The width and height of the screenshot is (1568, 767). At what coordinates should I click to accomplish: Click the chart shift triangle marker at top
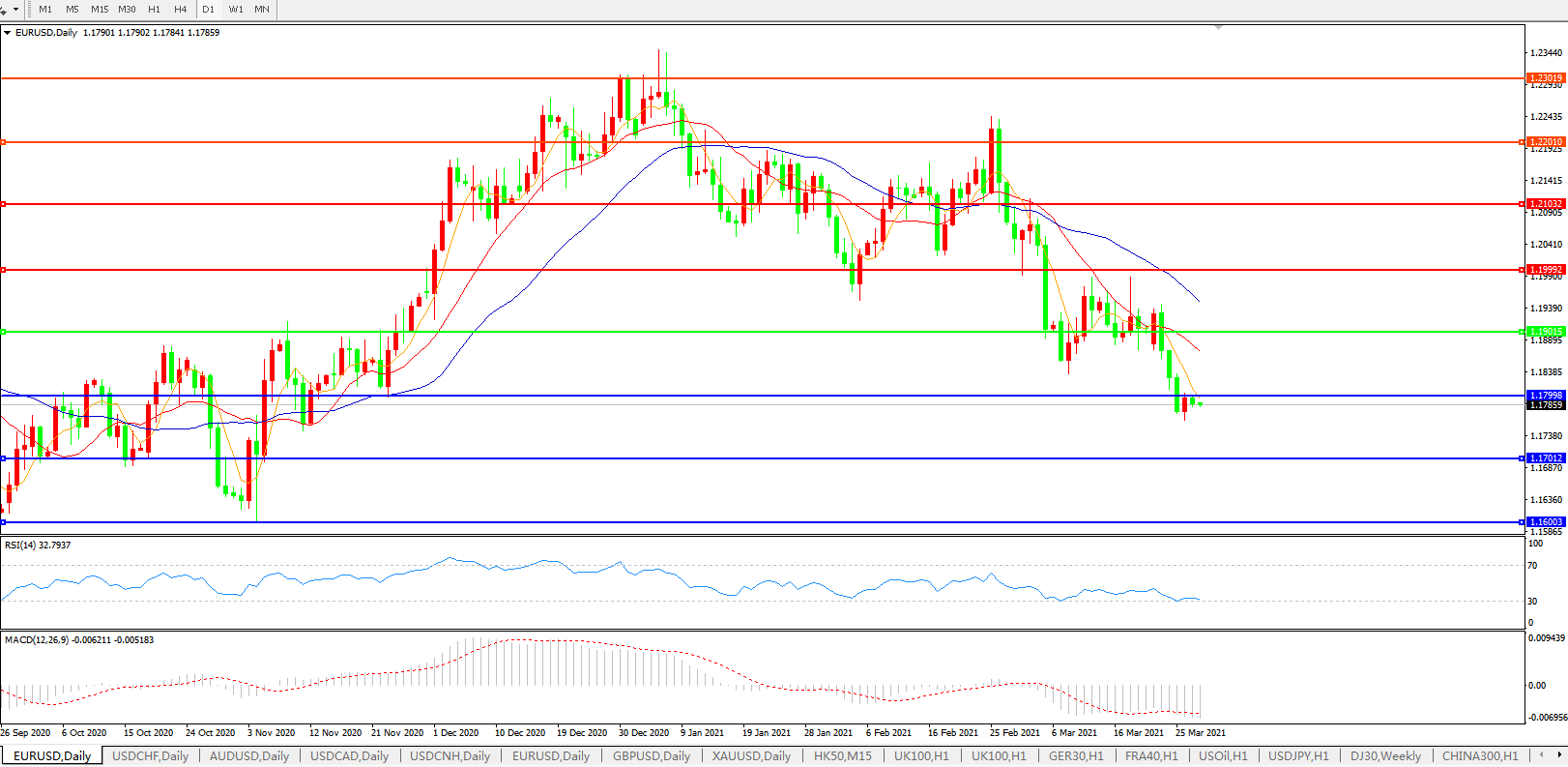pos(1218,28)
